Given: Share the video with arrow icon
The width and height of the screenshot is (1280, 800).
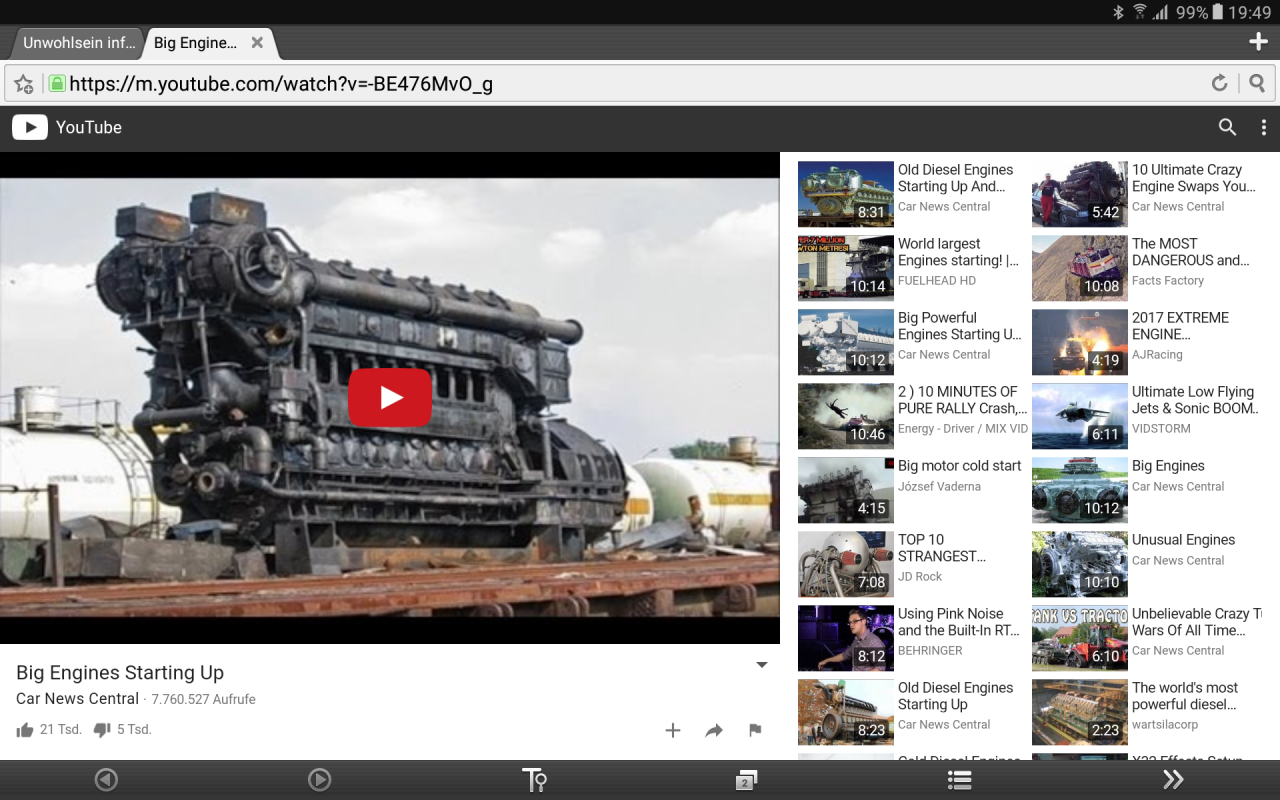Looking at the screenshot, I should tap(714, 730).
